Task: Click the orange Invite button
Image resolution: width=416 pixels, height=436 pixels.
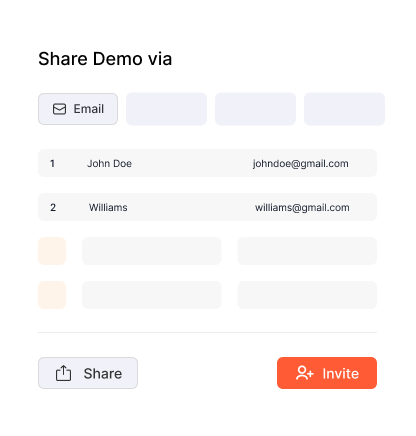Action: [x=327, y=373]
